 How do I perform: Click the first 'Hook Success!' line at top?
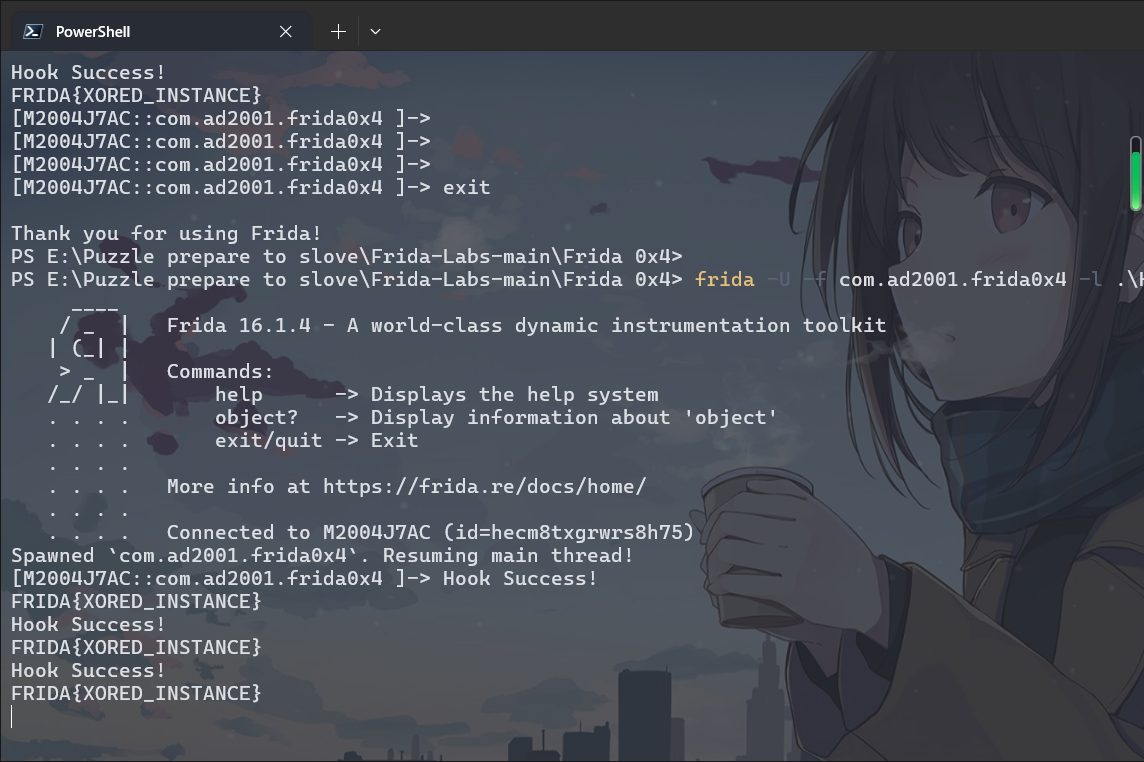click(x=88, y=72)
